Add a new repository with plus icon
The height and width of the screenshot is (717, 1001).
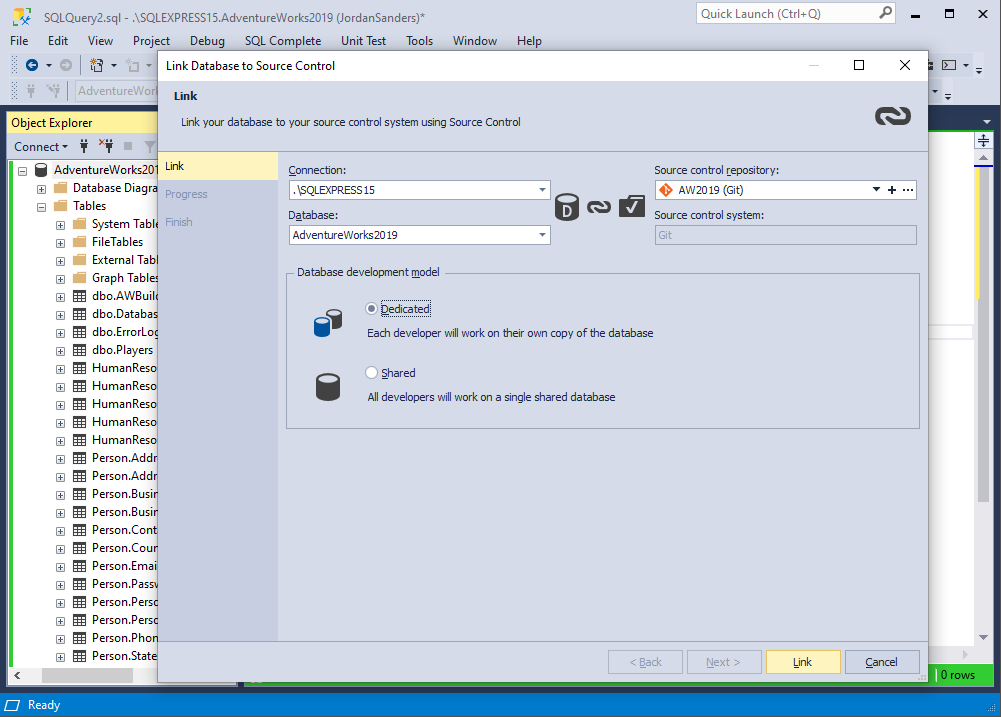(x=892, y=190)
